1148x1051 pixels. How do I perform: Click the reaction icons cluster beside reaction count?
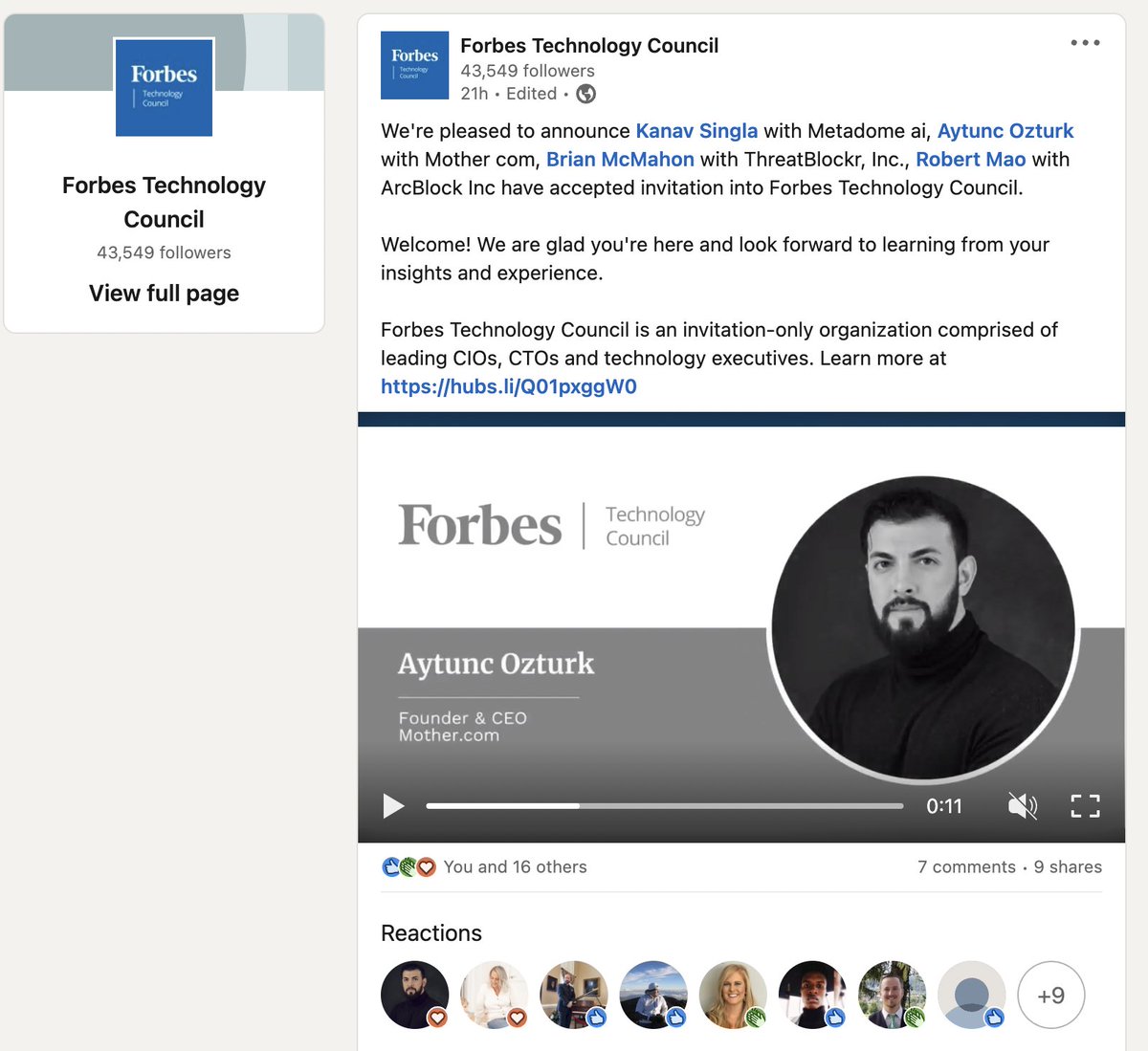[408, 867]
